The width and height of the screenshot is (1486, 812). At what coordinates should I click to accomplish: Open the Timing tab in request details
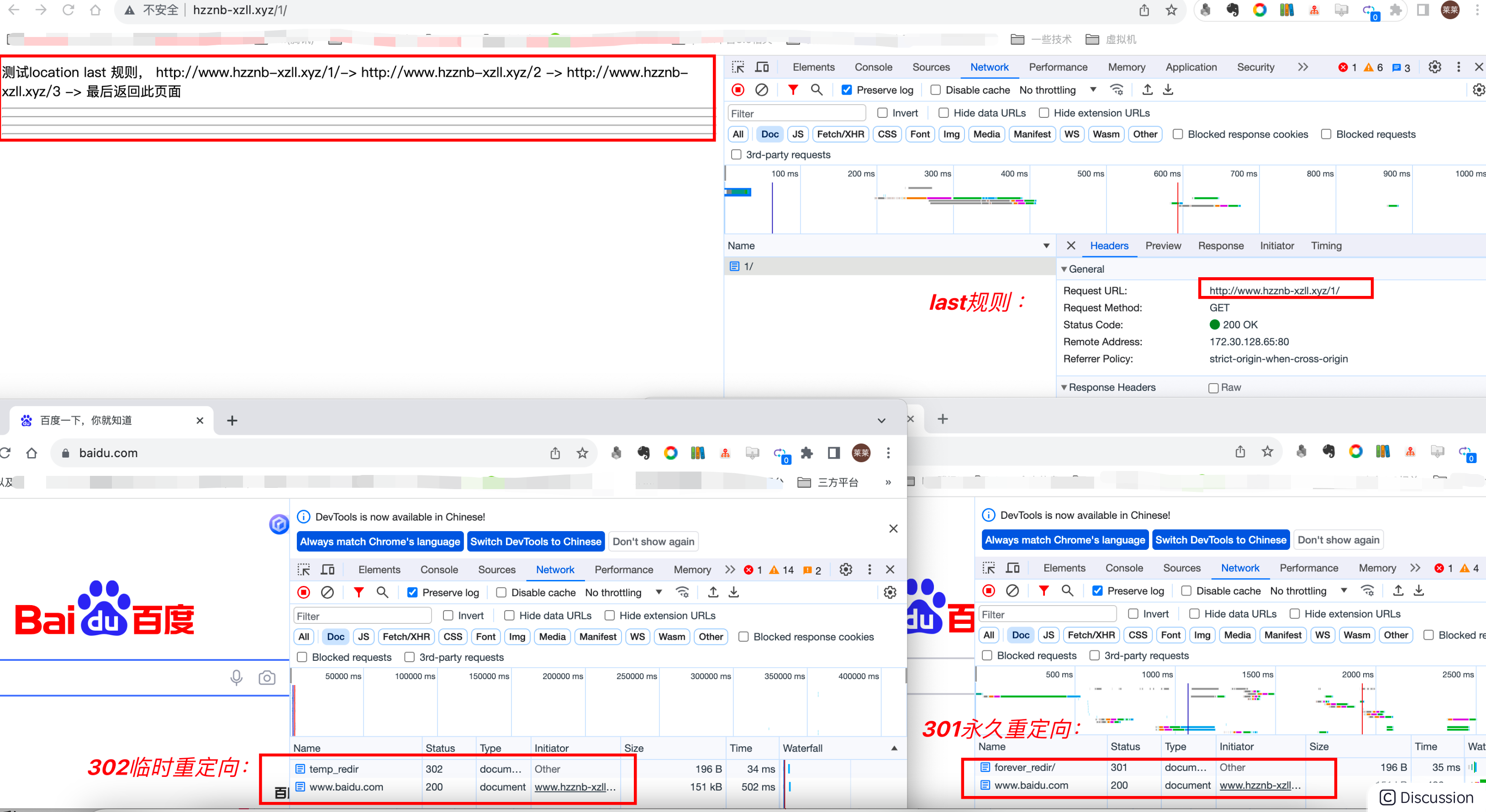[1326, 246]
